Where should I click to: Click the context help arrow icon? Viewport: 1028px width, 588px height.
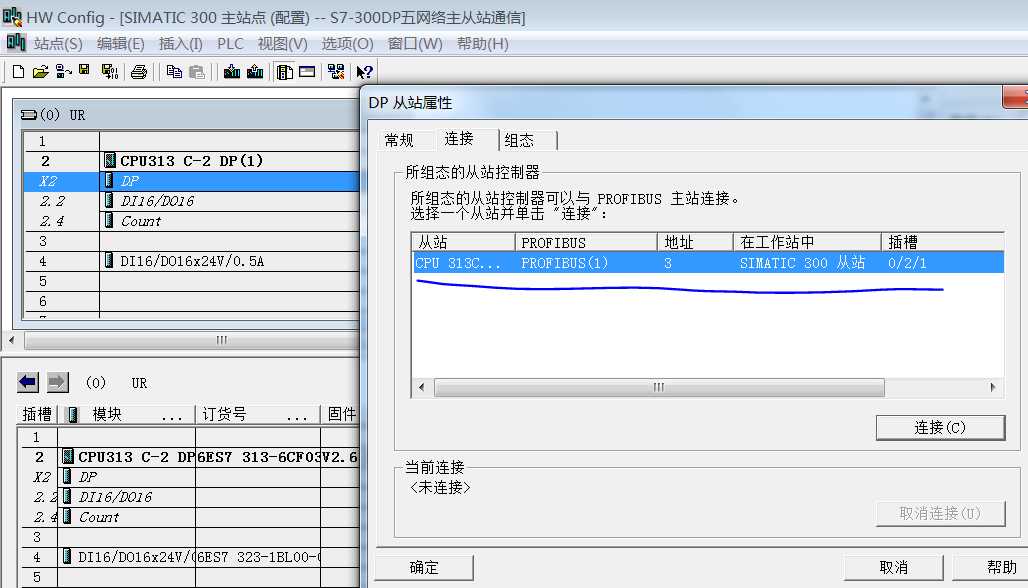click(365, 71)
